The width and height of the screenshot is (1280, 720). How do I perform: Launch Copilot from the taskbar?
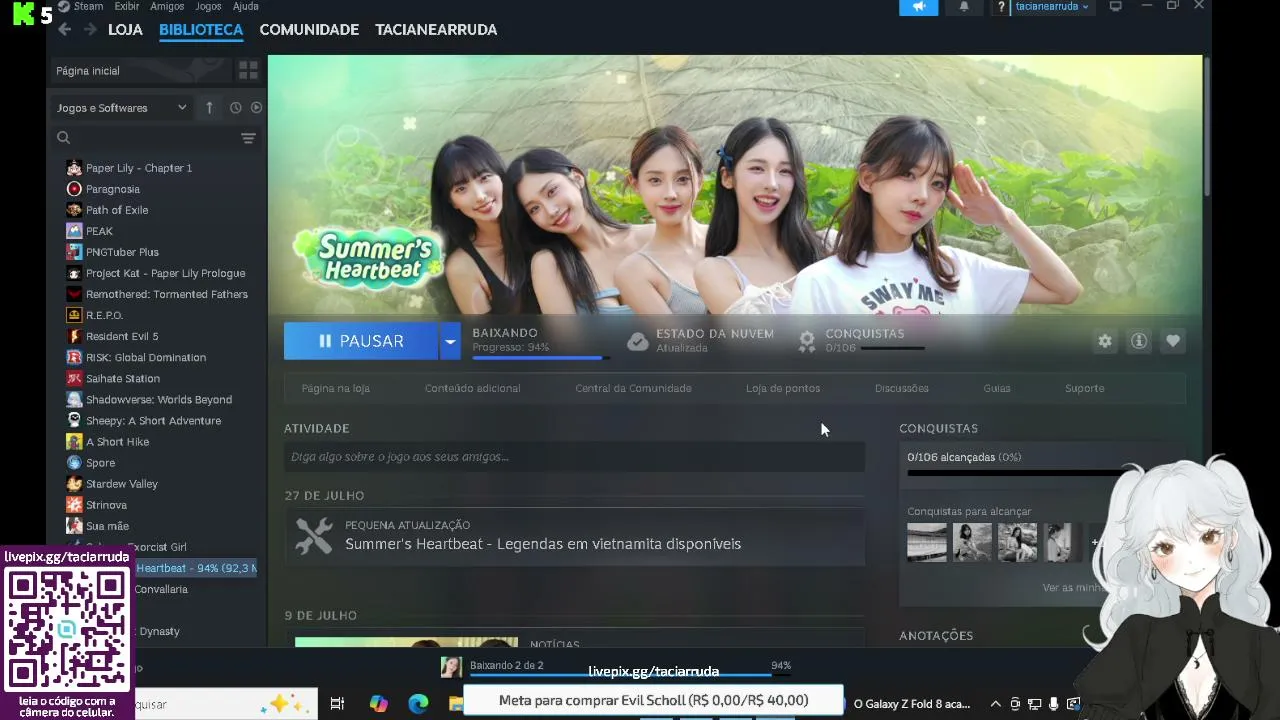[379, 704]
